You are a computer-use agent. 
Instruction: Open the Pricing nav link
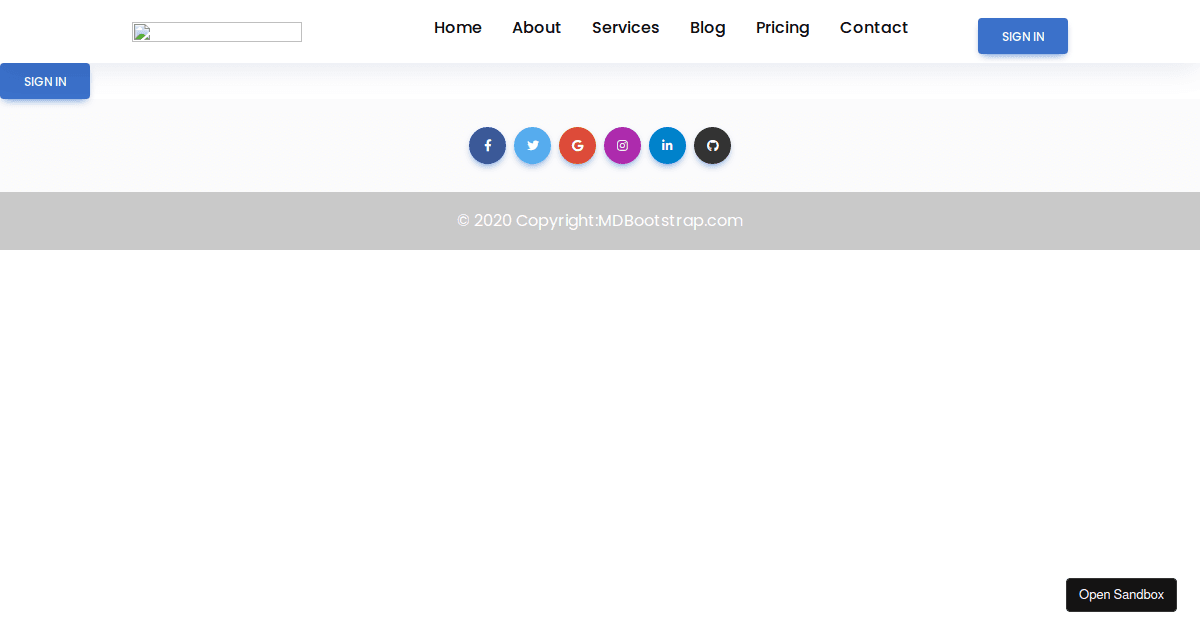click(x=782, y=28)
